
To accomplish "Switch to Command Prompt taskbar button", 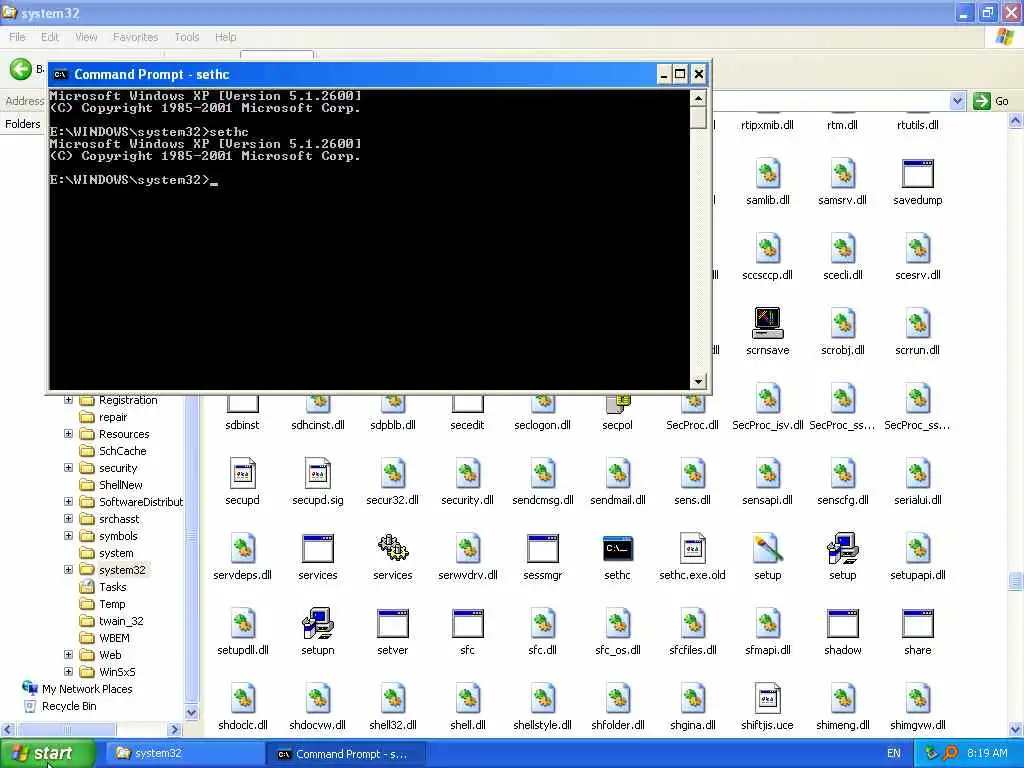I will pyautogui.click(x=346, y=754).
